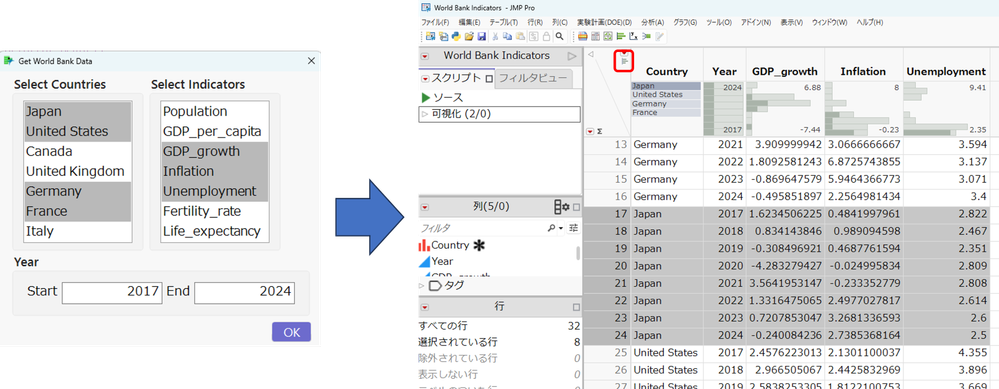Toggle the Columns panel square box
This screenshot has width=999, height=389.
(576, 207)
